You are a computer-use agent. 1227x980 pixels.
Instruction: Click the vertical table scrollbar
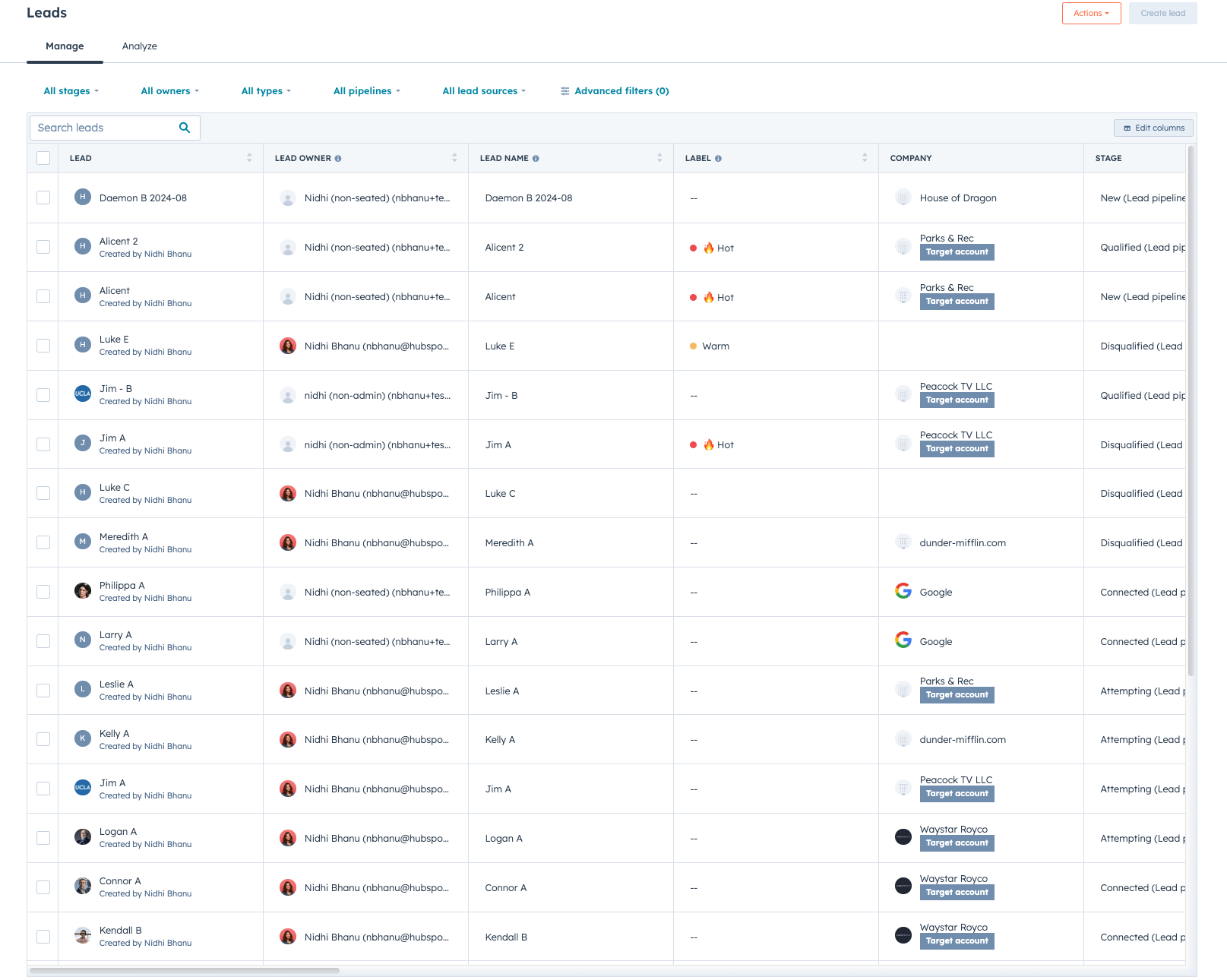click(x=1191, y=410)
